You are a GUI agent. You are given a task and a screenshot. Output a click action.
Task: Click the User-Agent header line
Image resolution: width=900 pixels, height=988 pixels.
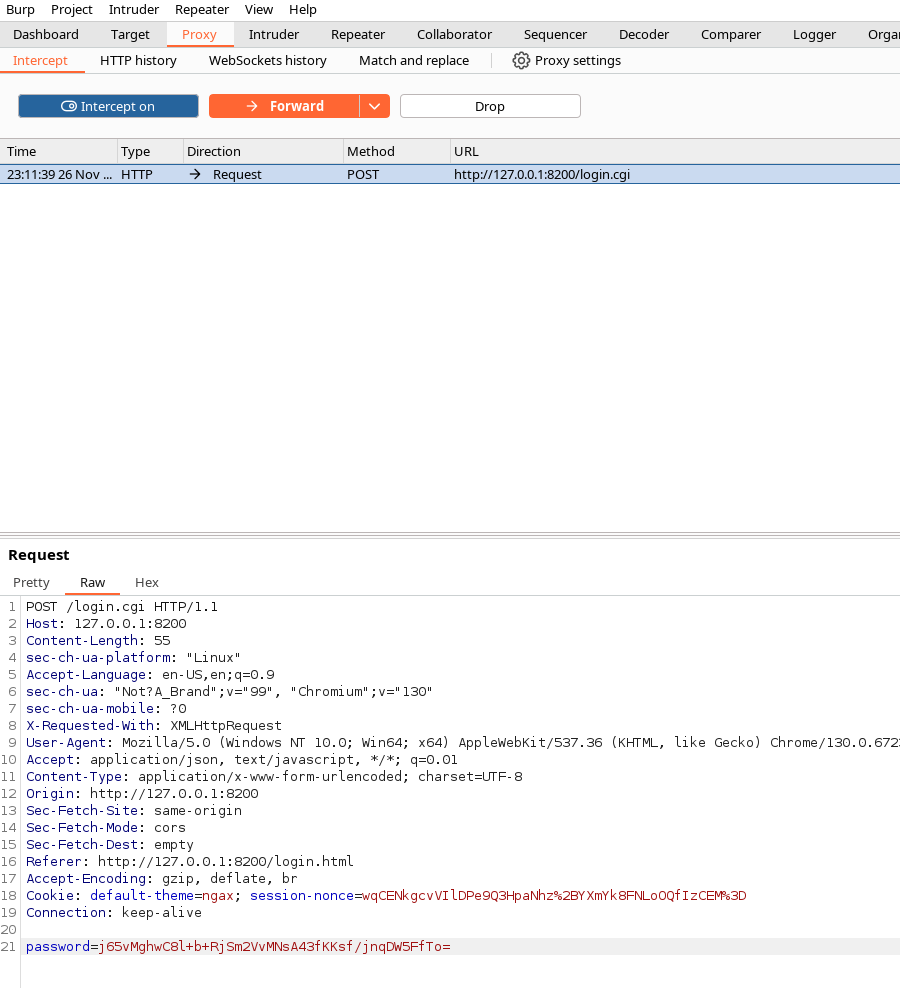(463, 743)
